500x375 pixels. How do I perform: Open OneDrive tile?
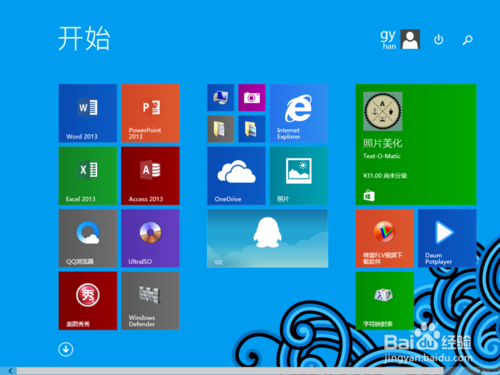tap(236, 176)
